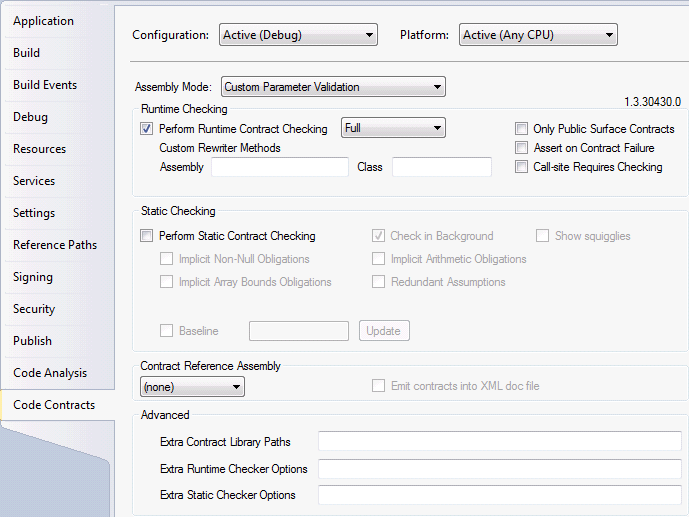The image size is (689, 517).
Task: Switch to the Signing tab
Action: click(33, 277)
